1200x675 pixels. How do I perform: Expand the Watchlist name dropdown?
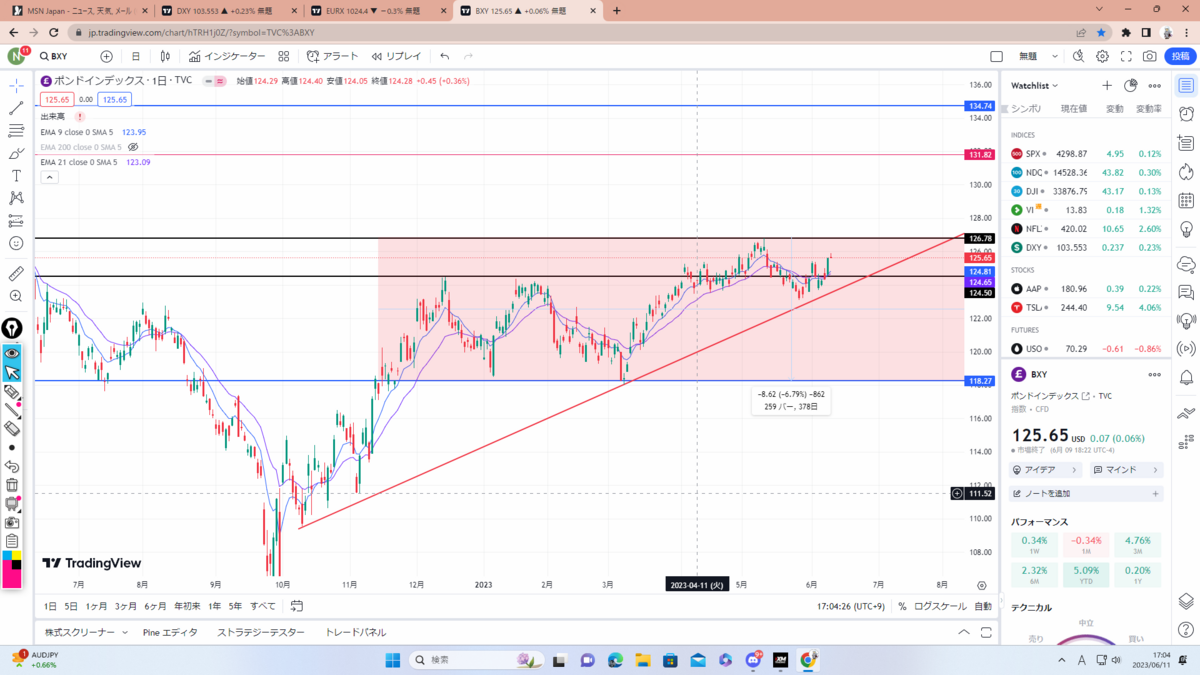(1034, 86)
